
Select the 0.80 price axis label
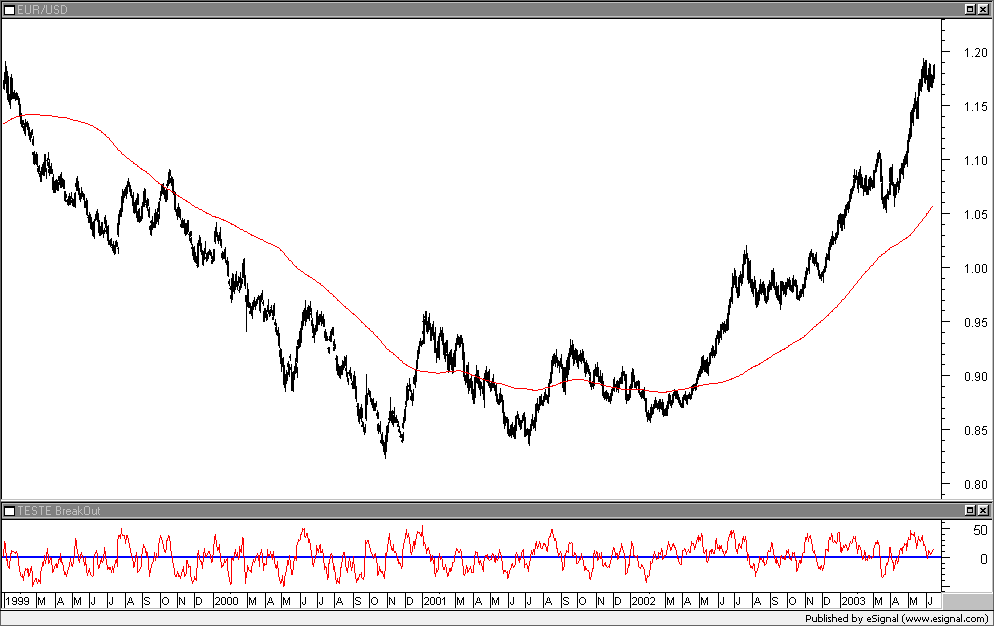(x=976, y=484)
